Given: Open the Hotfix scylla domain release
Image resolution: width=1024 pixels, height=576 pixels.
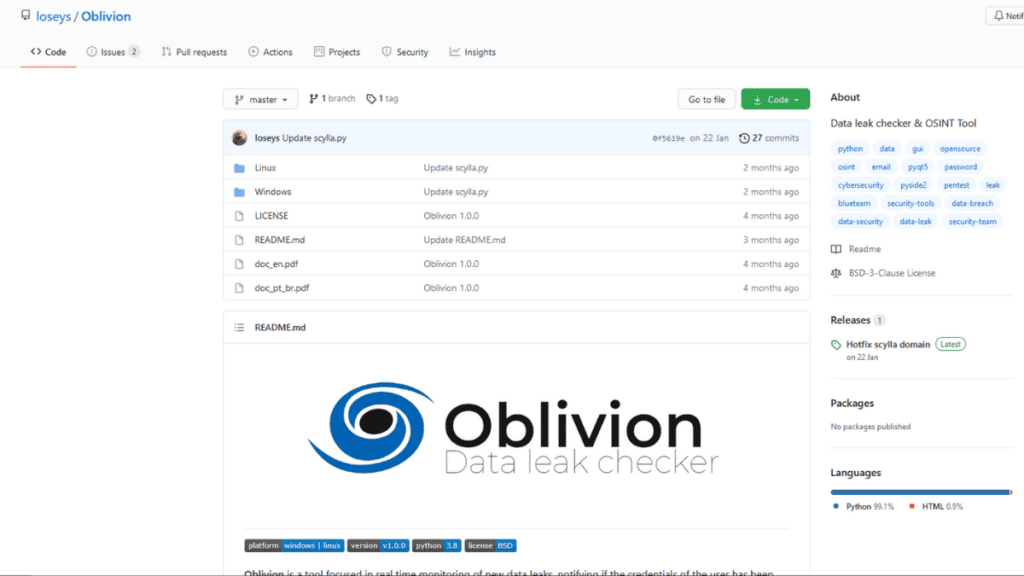Looking at the screenshot, I should [x=888, y=344].
